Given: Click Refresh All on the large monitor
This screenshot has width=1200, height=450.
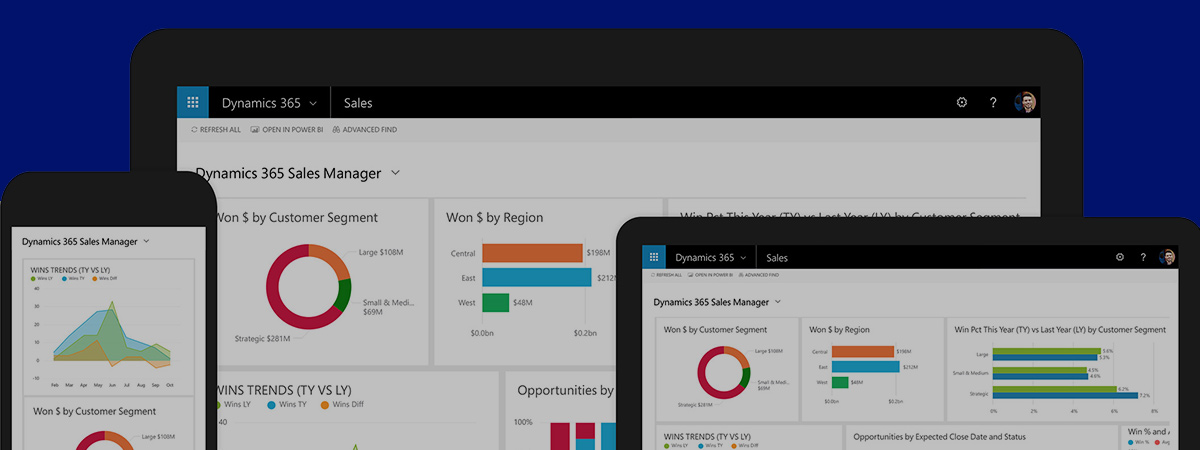Looking at the screenshot, I should 215,130.
